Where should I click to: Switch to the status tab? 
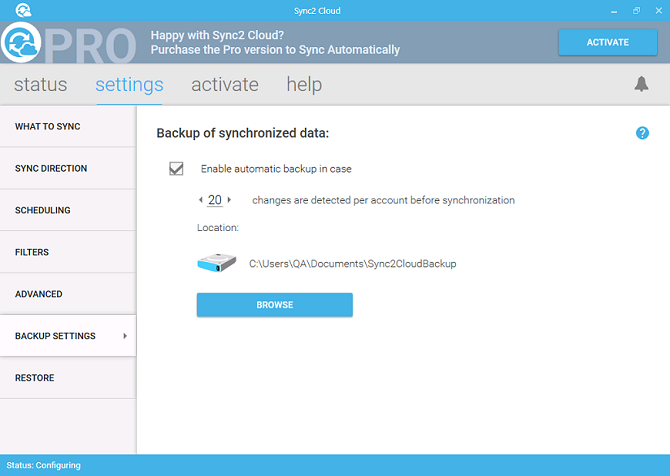click(x=41, y=85)
